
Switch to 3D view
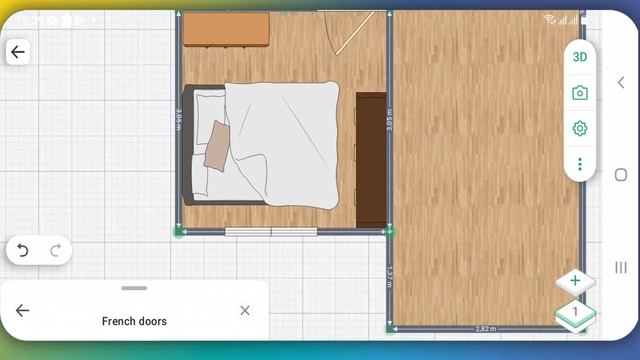tap(580, 57)
